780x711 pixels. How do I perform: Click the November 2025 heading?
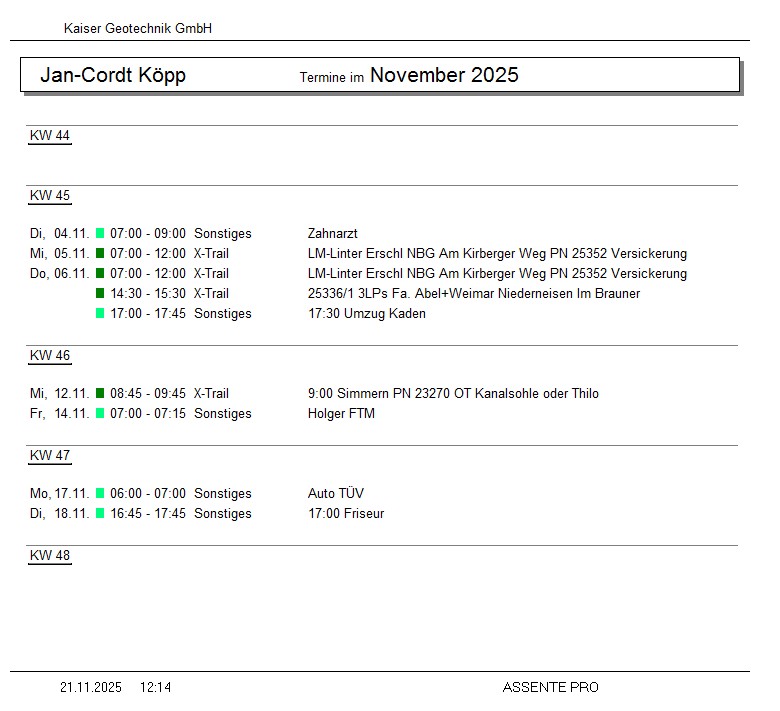(x=444, y=75)
